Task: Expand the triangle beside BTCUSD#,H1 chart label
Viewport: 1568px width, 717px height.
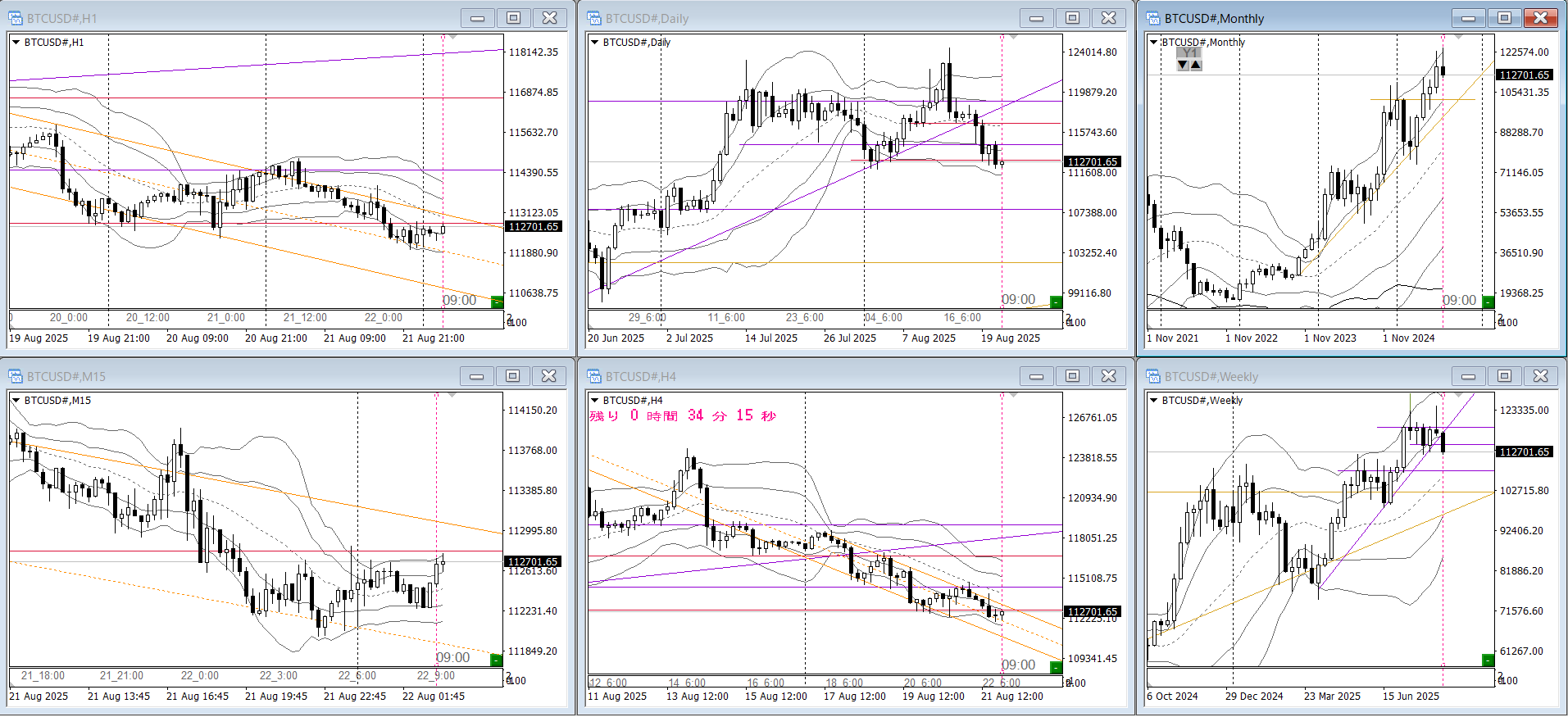Action: 16,42
